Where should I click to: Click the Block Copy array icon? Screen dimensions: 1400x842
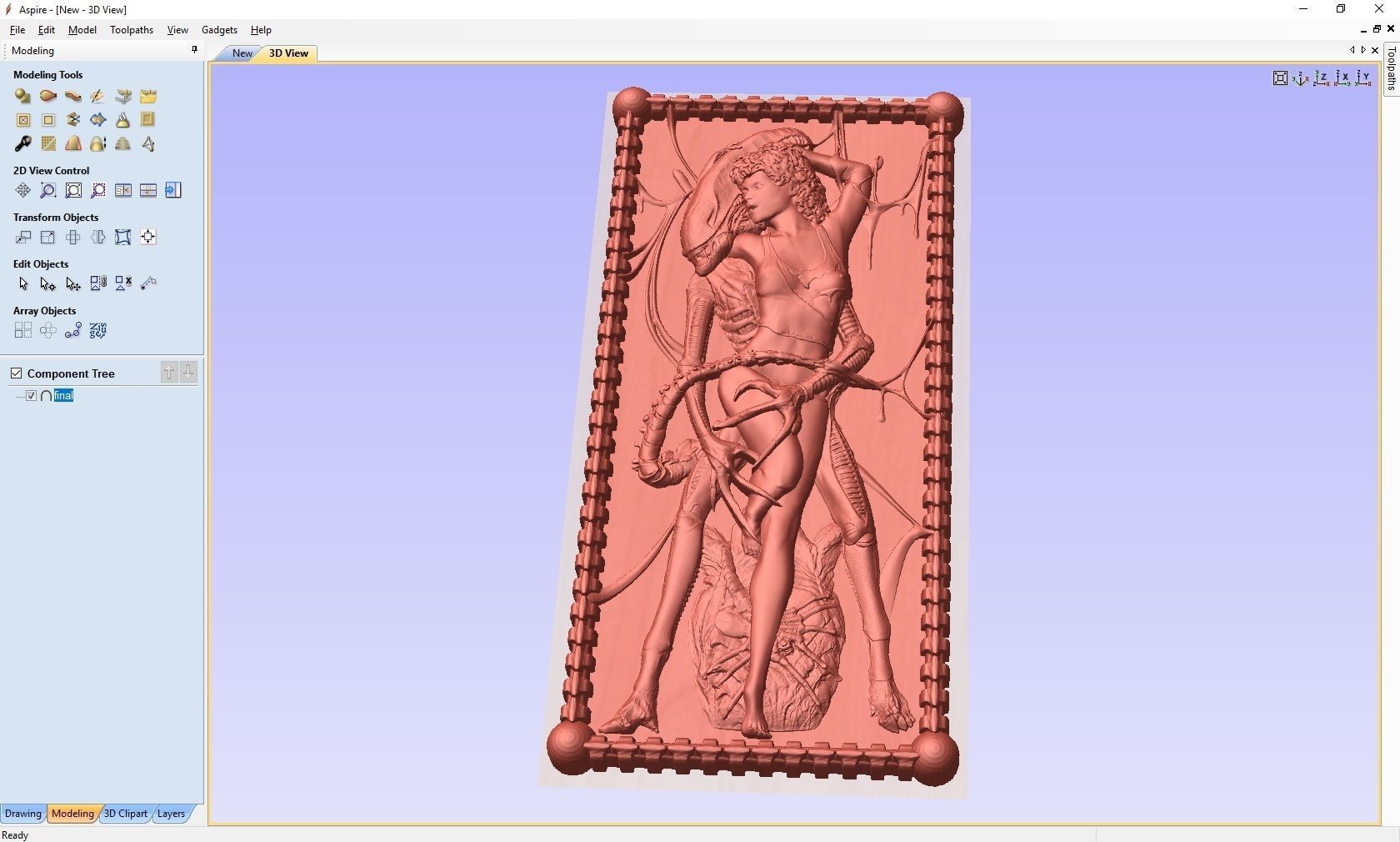(x=22, y=330)
